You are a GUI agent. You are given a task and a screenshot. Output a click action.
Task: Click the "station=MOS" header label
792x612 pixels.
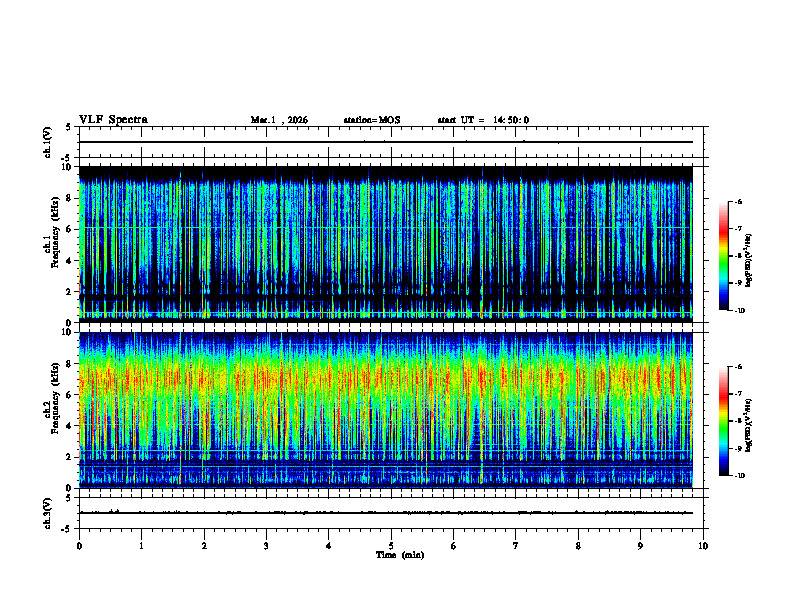tap(372, 120)
